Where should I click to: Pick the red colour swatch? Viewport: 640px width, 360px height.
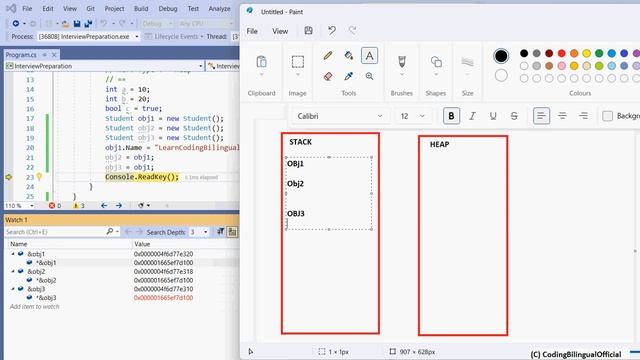point(562,53)
